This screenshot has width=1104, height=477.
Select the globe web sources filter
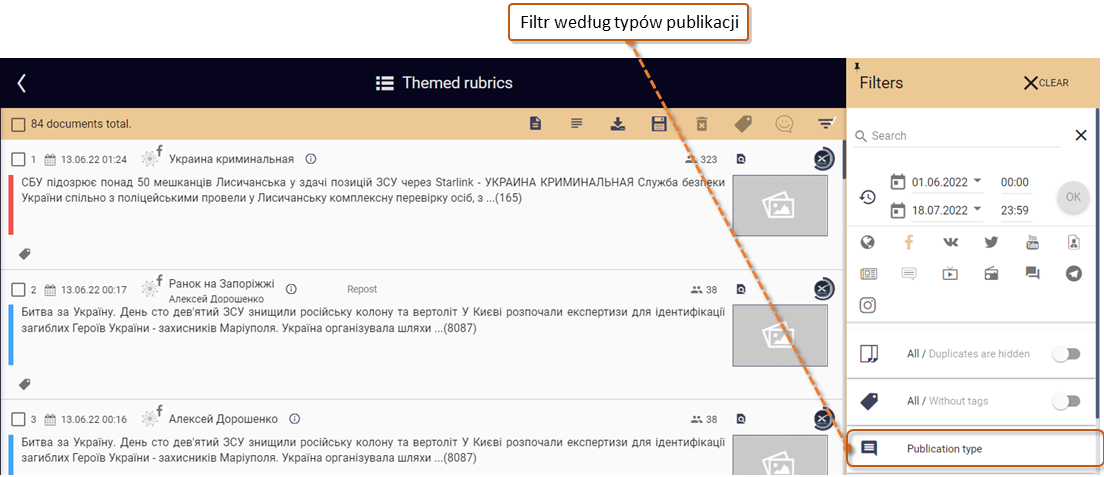868,242
